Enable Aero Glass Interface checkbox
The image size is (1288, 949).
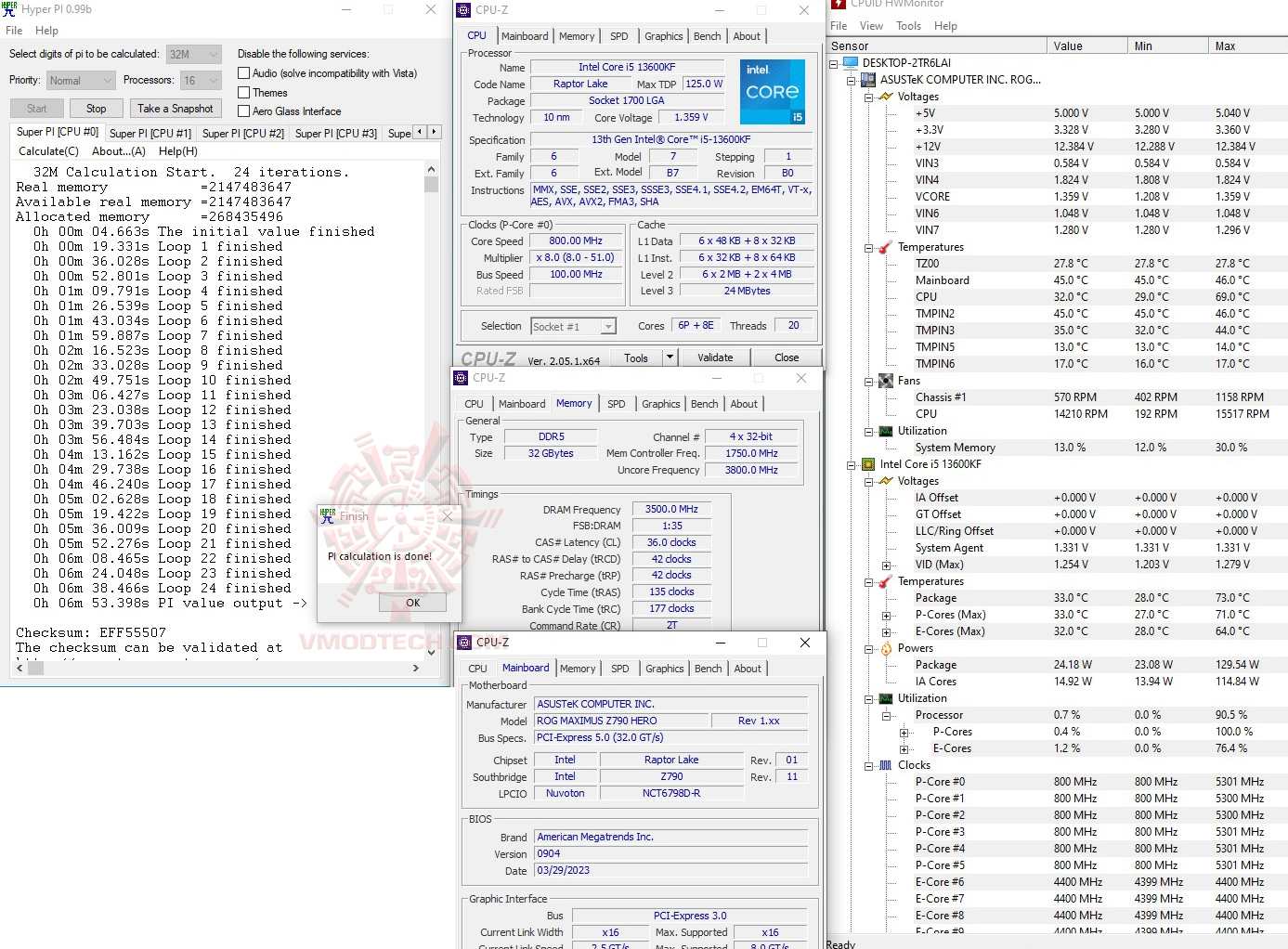point(243,110)
